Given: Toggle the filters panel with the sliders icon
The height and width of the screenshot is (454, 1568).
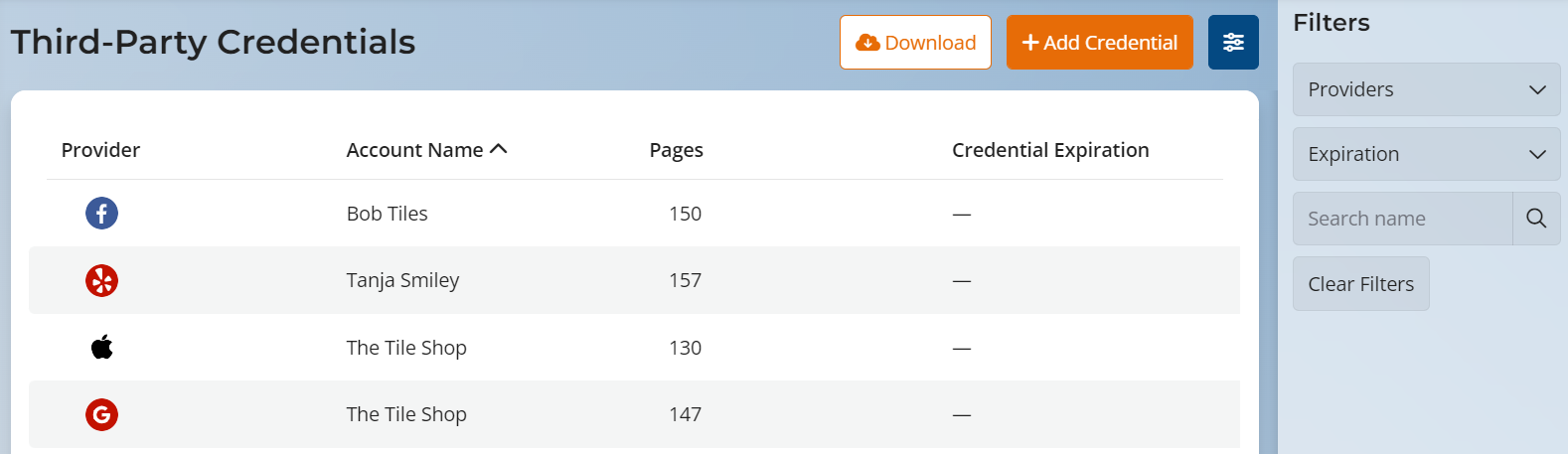Looking at the screenshot, I should click(1233, 43).
